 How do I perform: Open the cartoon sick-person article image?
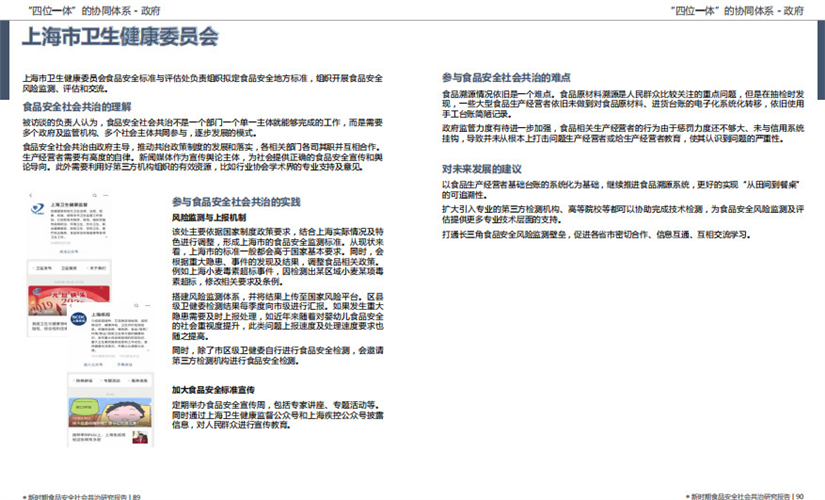pyautogui.click(x=109, y=412)
